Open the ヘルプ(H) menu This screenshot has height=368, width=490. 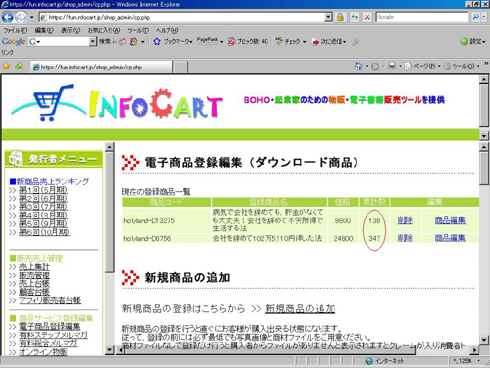point(167,30)
